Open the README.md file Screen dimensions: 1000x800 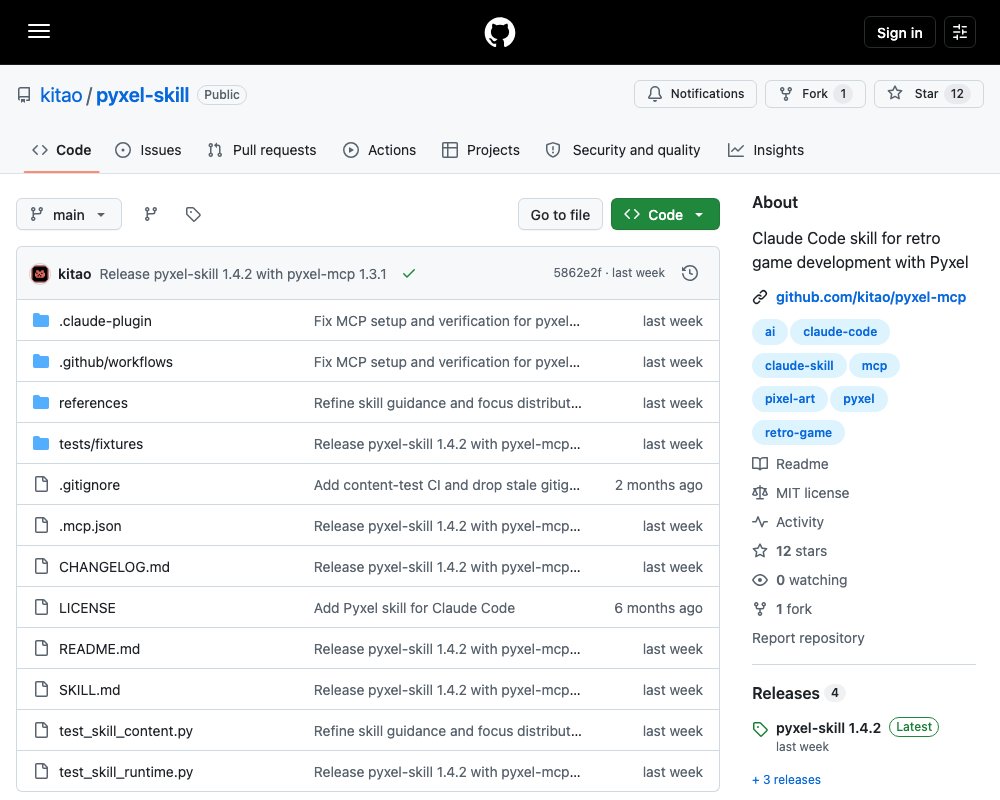coord(99,649)
